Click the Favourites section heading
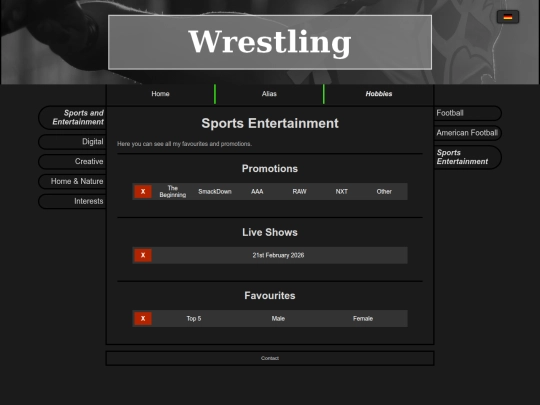The height and width of the screenshot is (405, 540). [270, 295]
